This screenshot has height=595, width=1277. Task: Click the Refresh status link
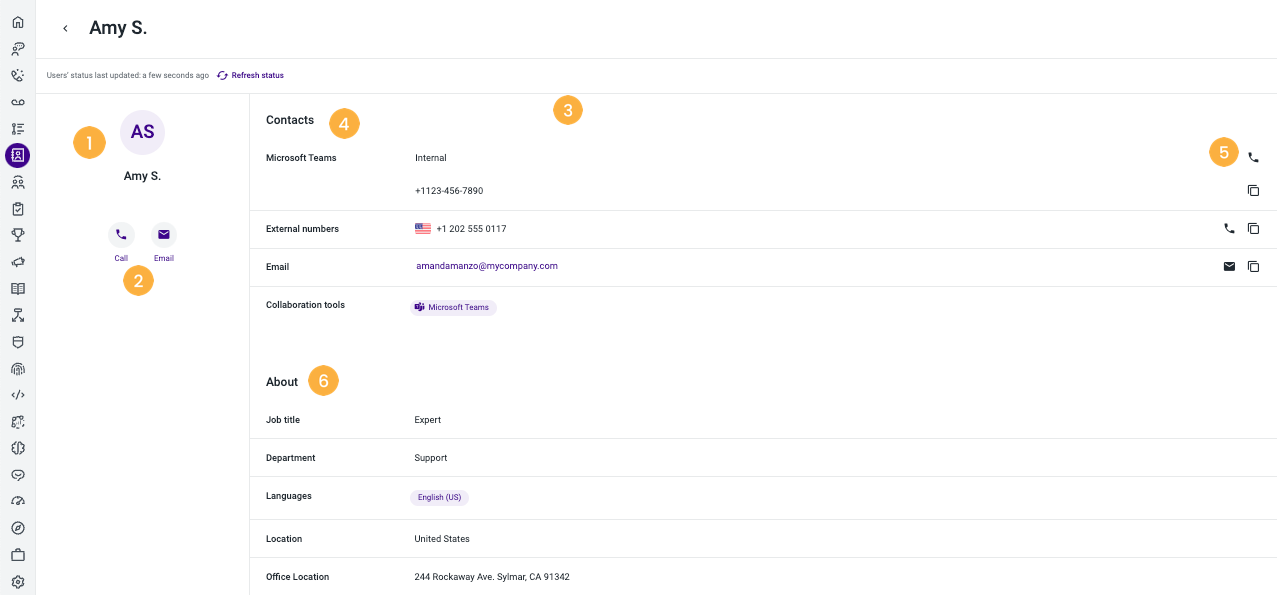(x=251, y=75)
